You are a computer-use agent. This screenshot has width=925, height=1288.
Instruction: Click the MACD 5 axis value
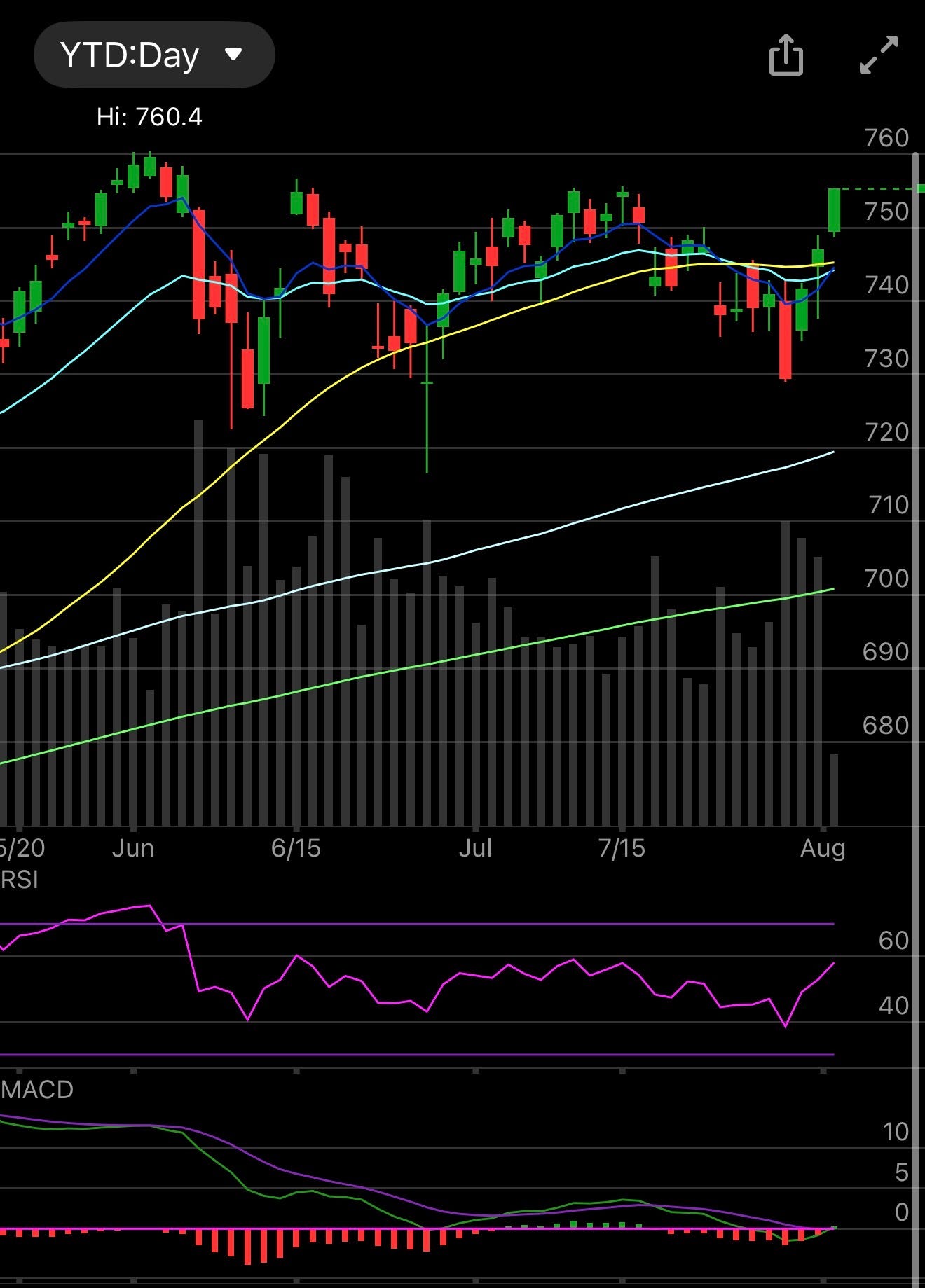point(902,1172)
